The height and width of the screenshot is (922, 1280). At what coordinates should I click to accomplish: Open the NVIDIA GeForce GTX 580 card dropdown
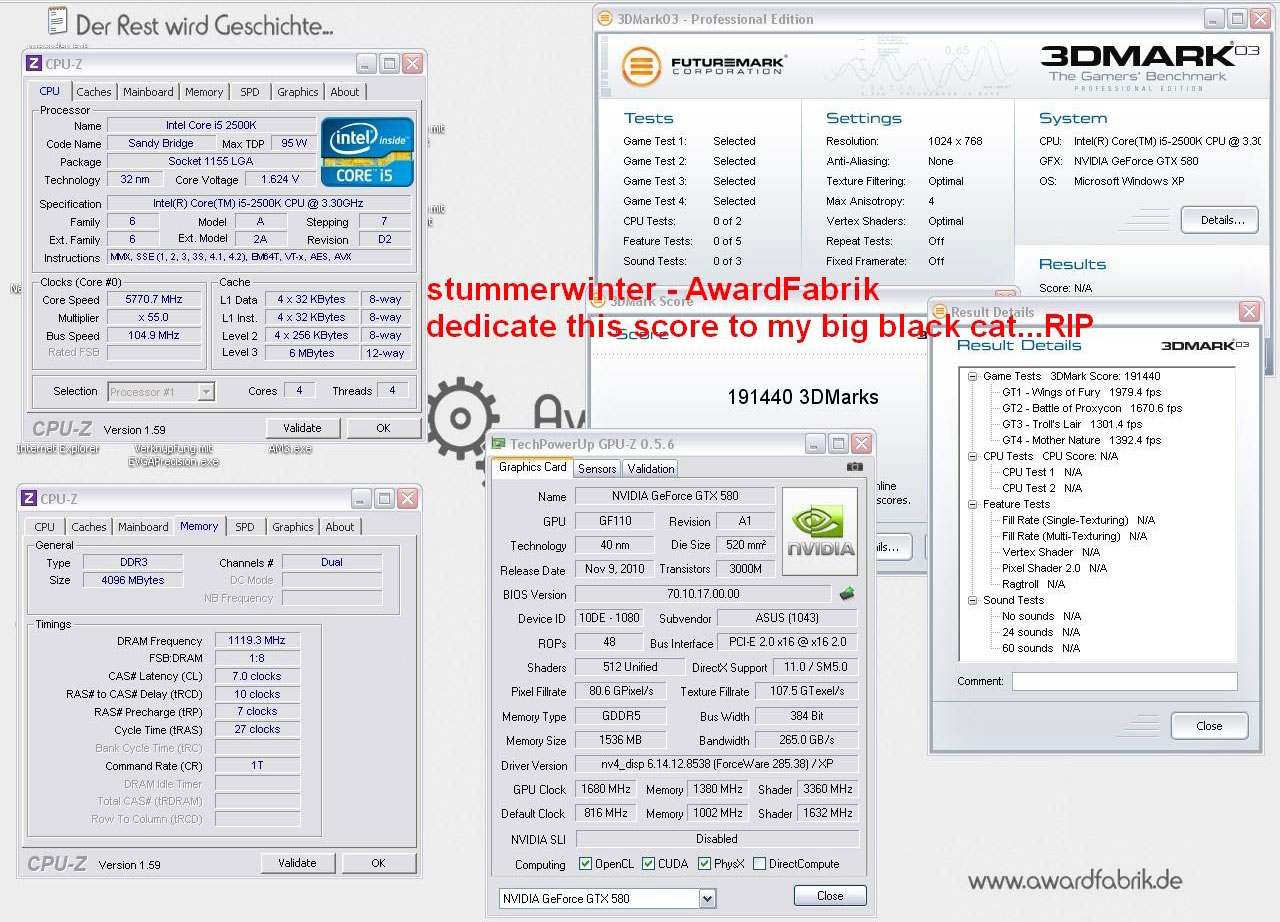[x=708, y=899]
